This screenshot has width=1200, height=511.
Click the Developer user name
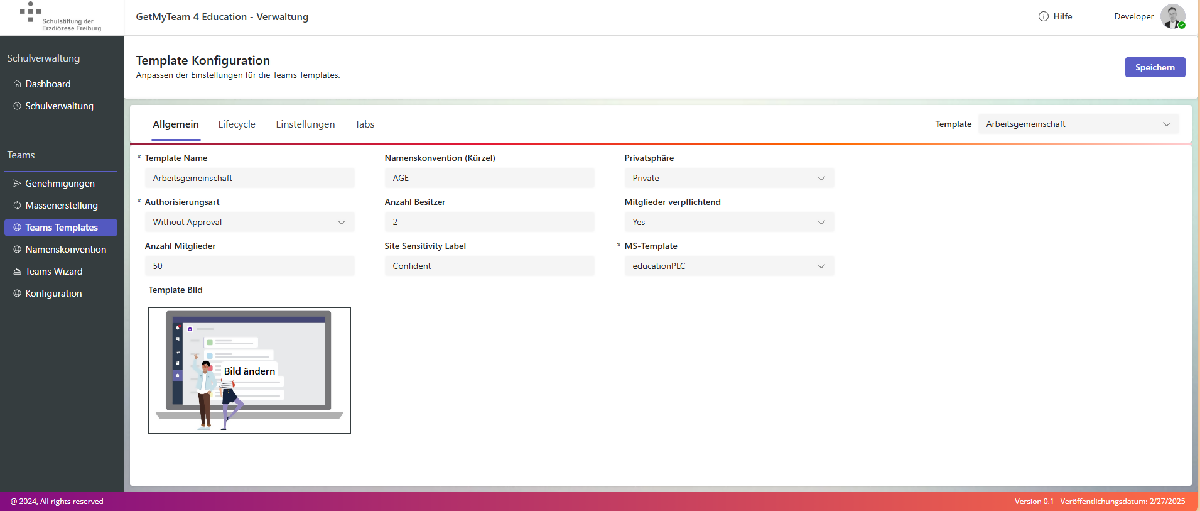pos(1134,16)
